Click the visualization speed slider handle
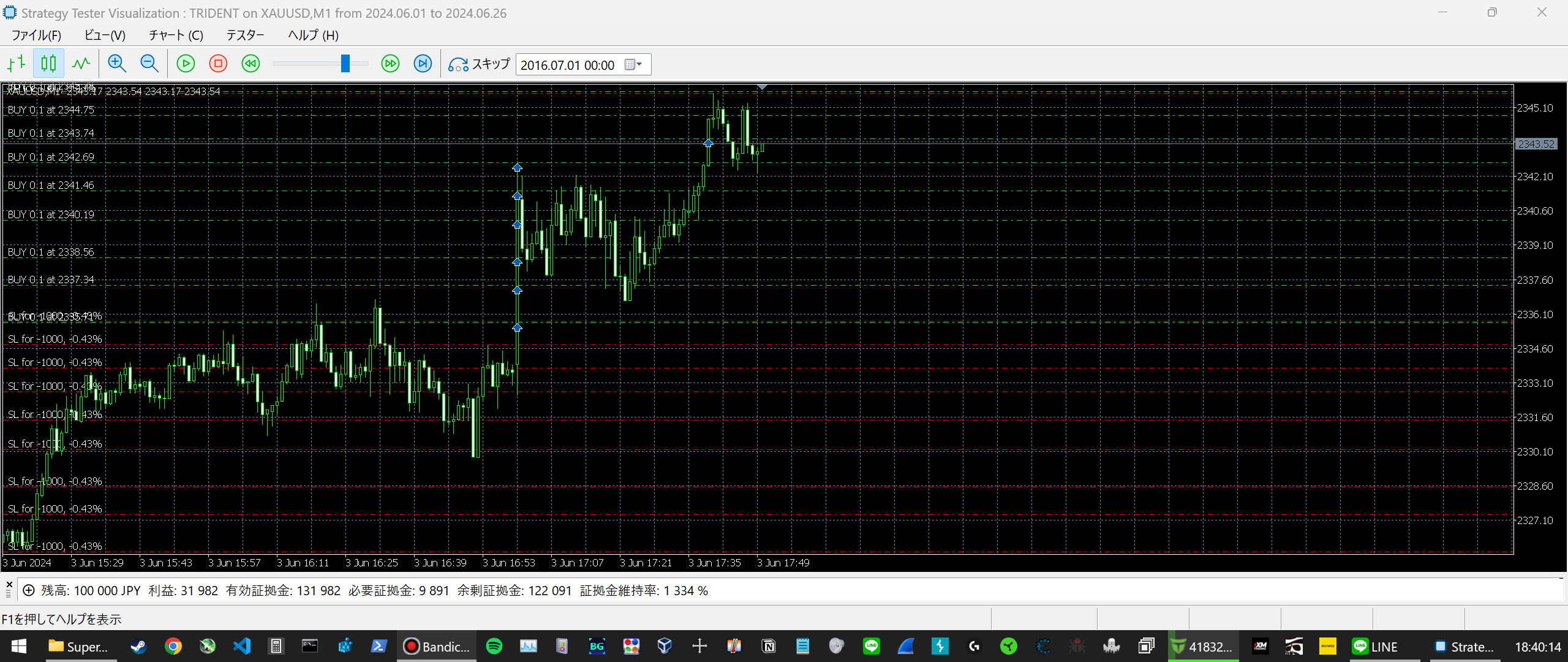1568x662 pixels. coord(345,64)
